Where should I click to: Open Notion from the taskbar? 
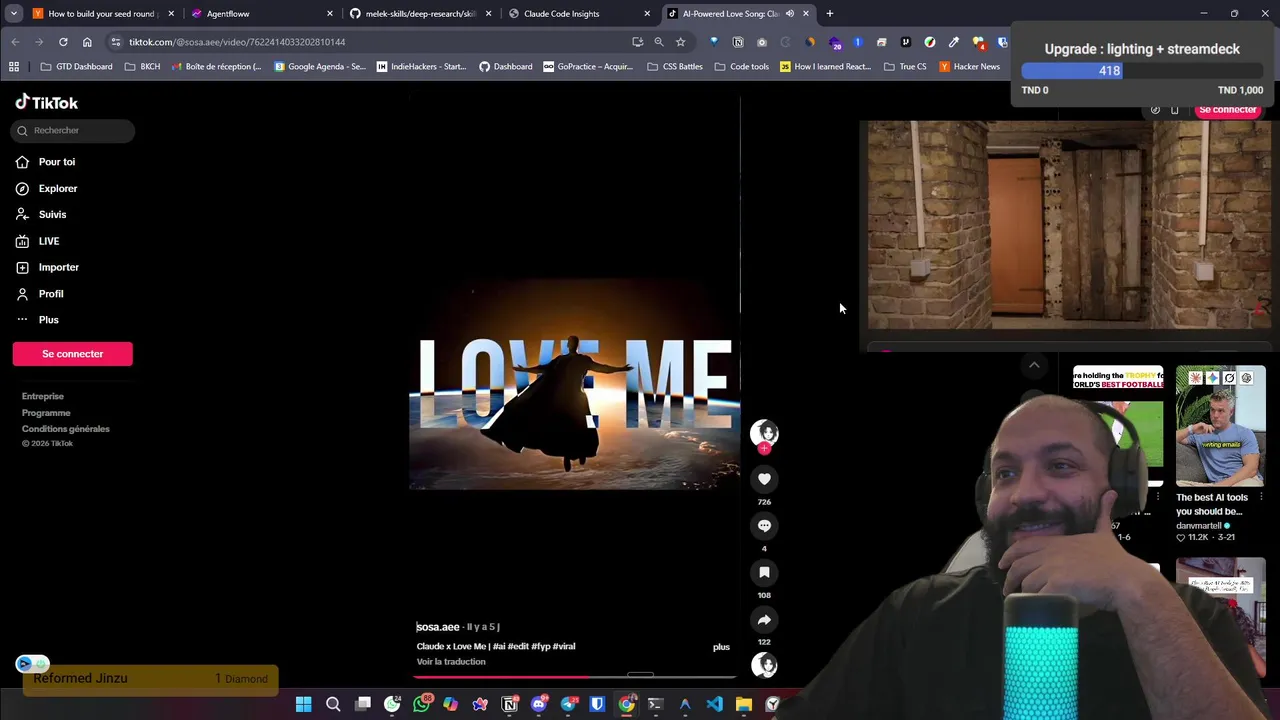tap(510, 705)
